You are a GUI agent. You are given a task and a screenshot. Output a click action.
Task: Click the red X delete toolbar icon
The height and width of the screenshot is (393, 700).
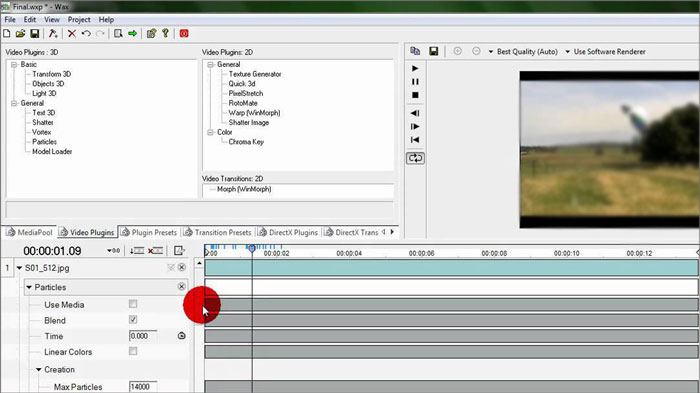pyautogui.click(x=71, y=33)
